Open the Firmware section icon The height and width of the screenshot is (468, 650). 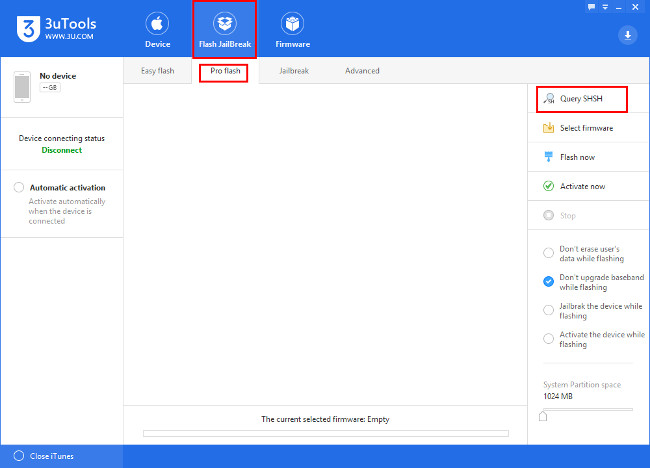click(292, 24)
